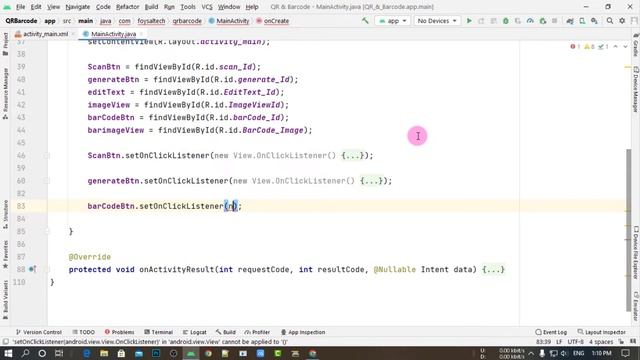
Task: Open the Logcat tool window
Action: [194, 332]
